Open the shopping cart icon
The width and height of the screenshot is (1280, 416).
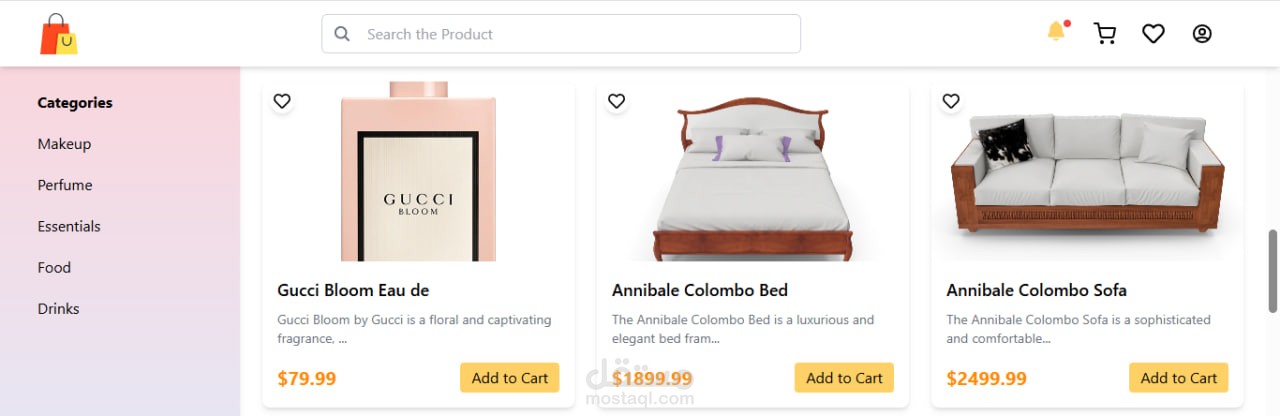(1105, 34)
